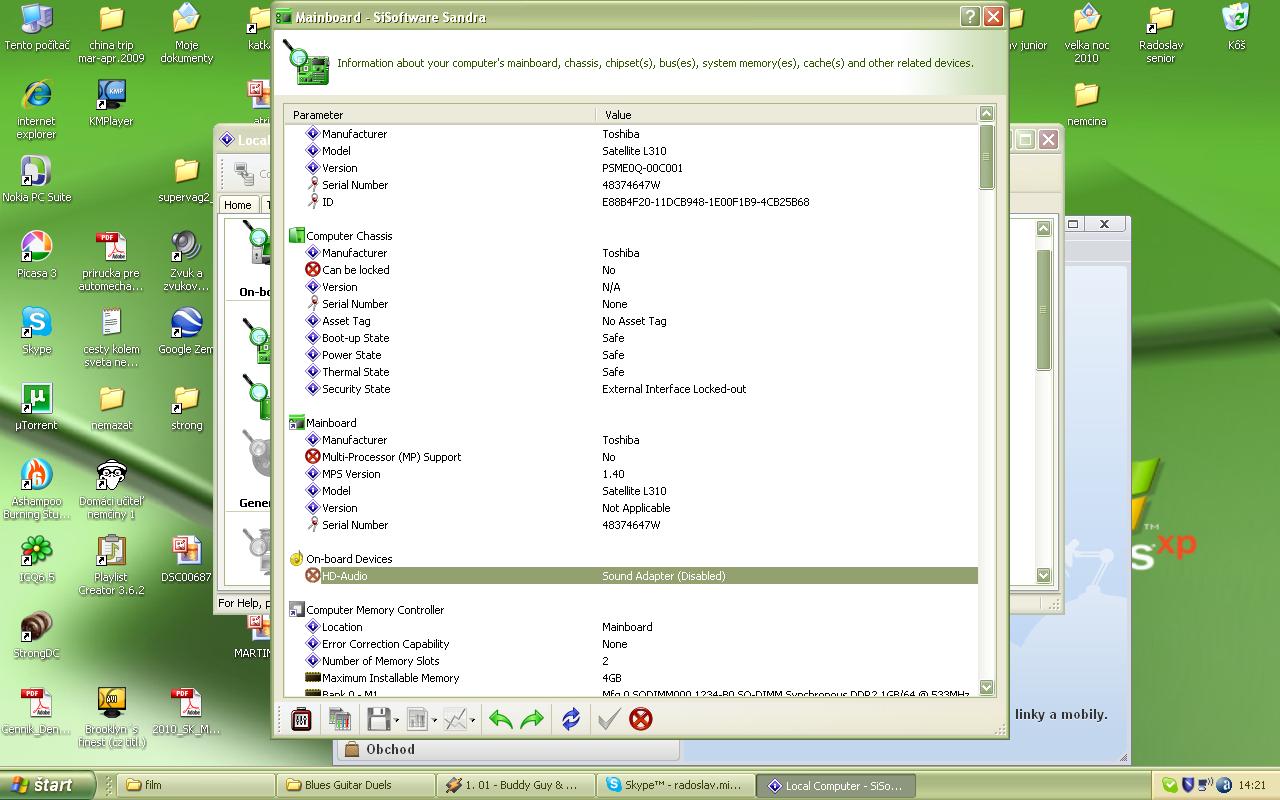Open the Ashampoo Burning Studio desktop shortcut

coord(37,490)
